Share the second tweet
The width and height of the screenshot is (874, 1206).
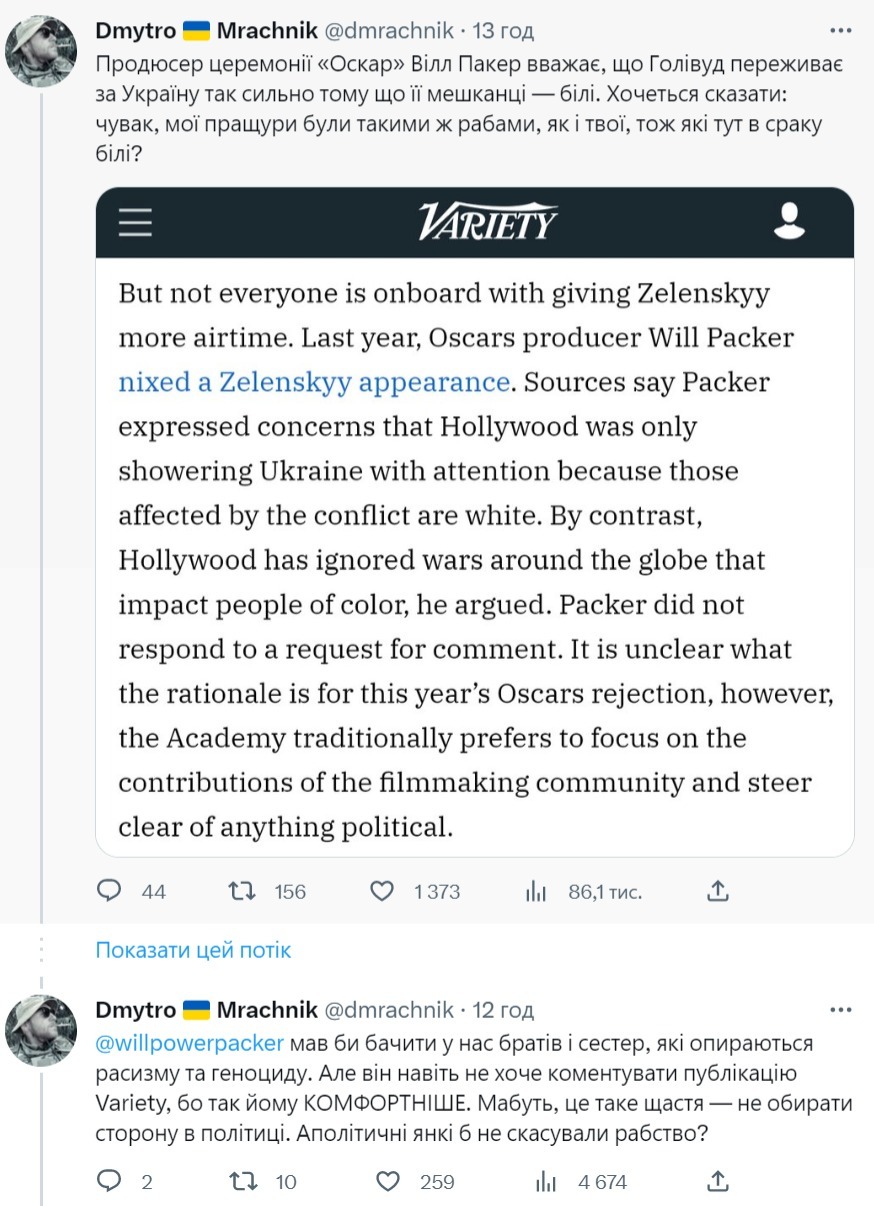(717, 1182)
